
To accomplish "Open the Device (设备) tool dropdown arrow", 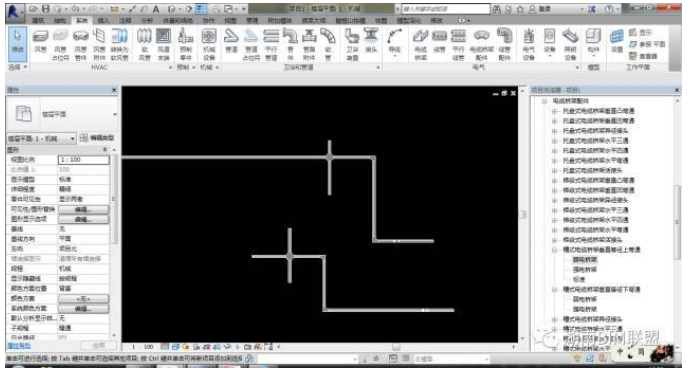I will point(550,56).
